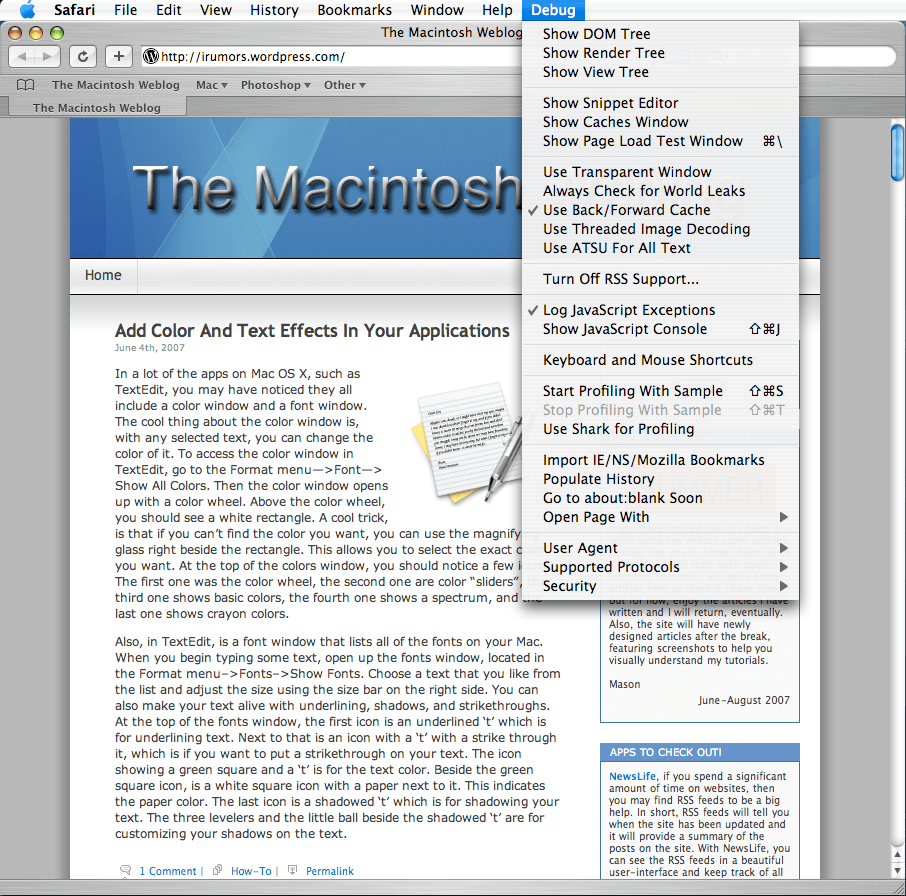Open the NewsLife link
The width and height of the screenshot is (906, 896).
632,776
